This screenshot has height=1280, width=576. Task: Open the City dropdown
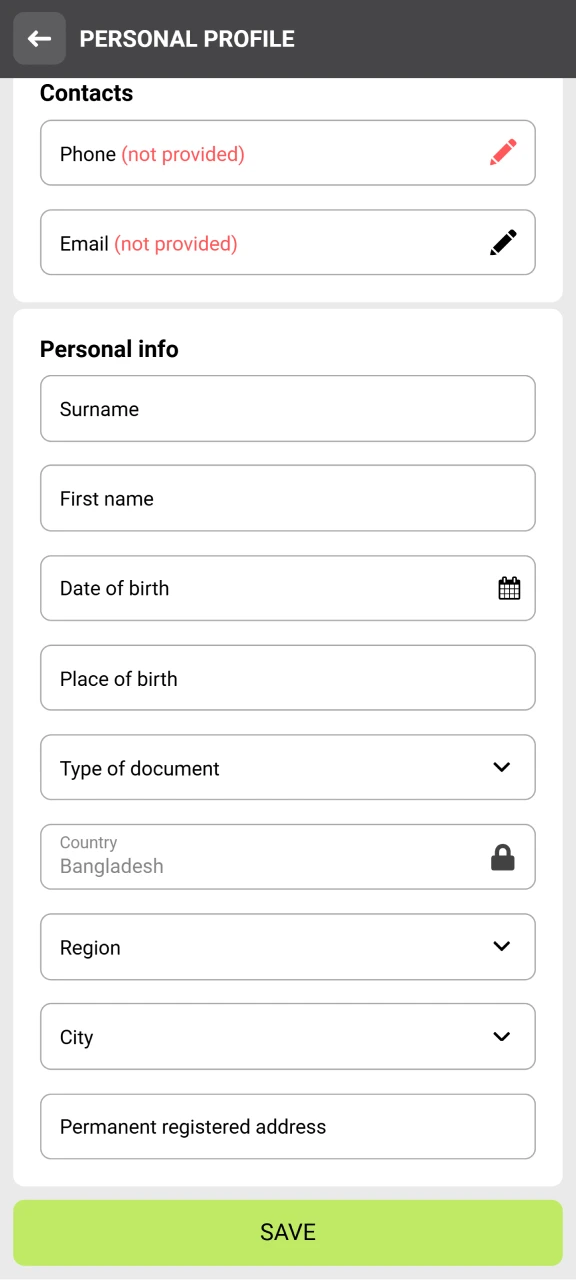pos(501,1036)
